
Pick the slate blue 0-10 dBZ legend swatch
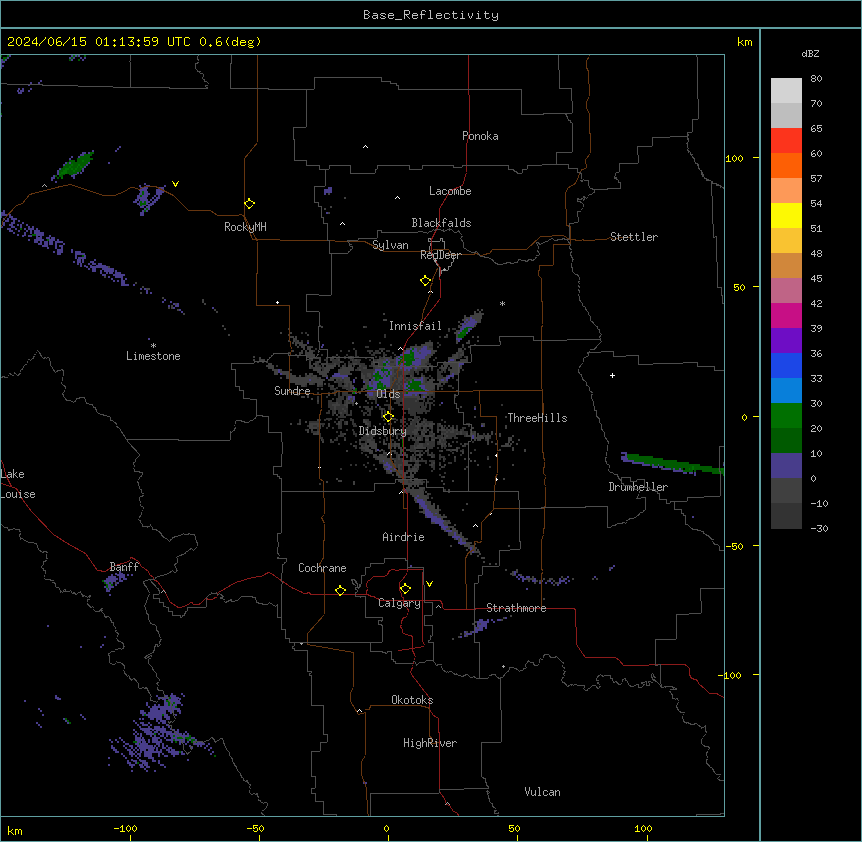tap(786, 466)
